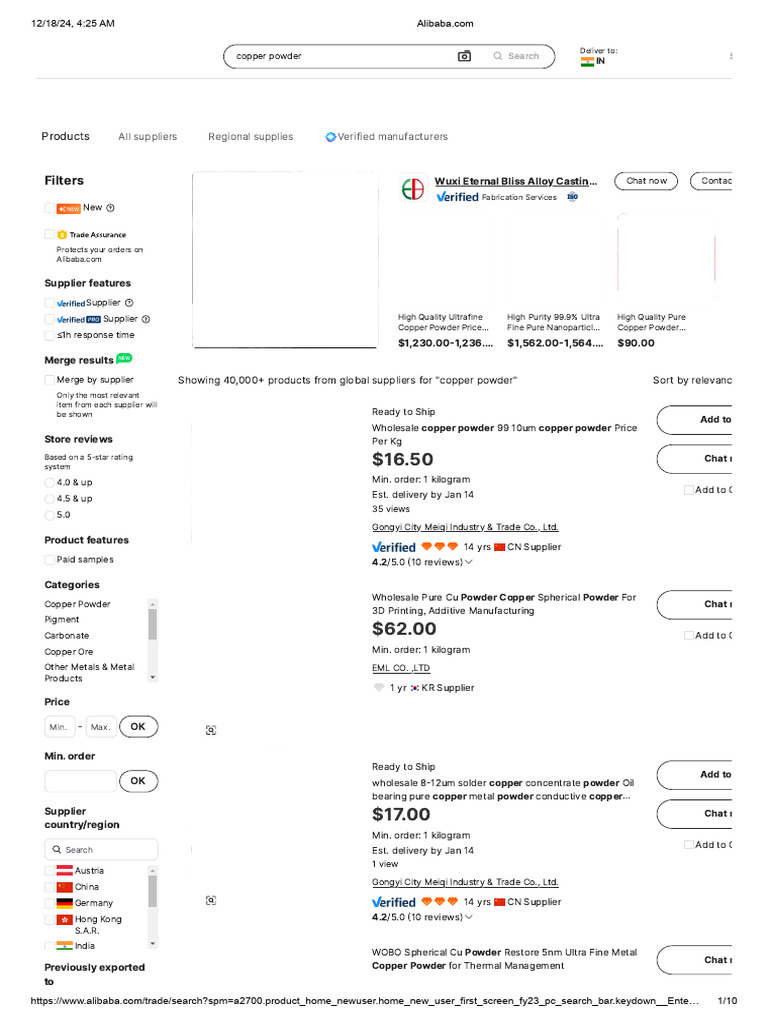Check the Merge by supplier option

pos(50,380)
